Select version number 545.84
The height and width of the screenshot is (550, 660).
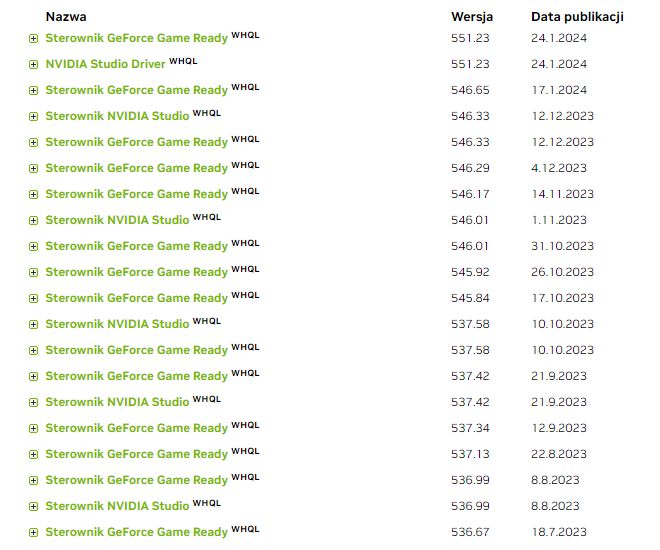470,298
